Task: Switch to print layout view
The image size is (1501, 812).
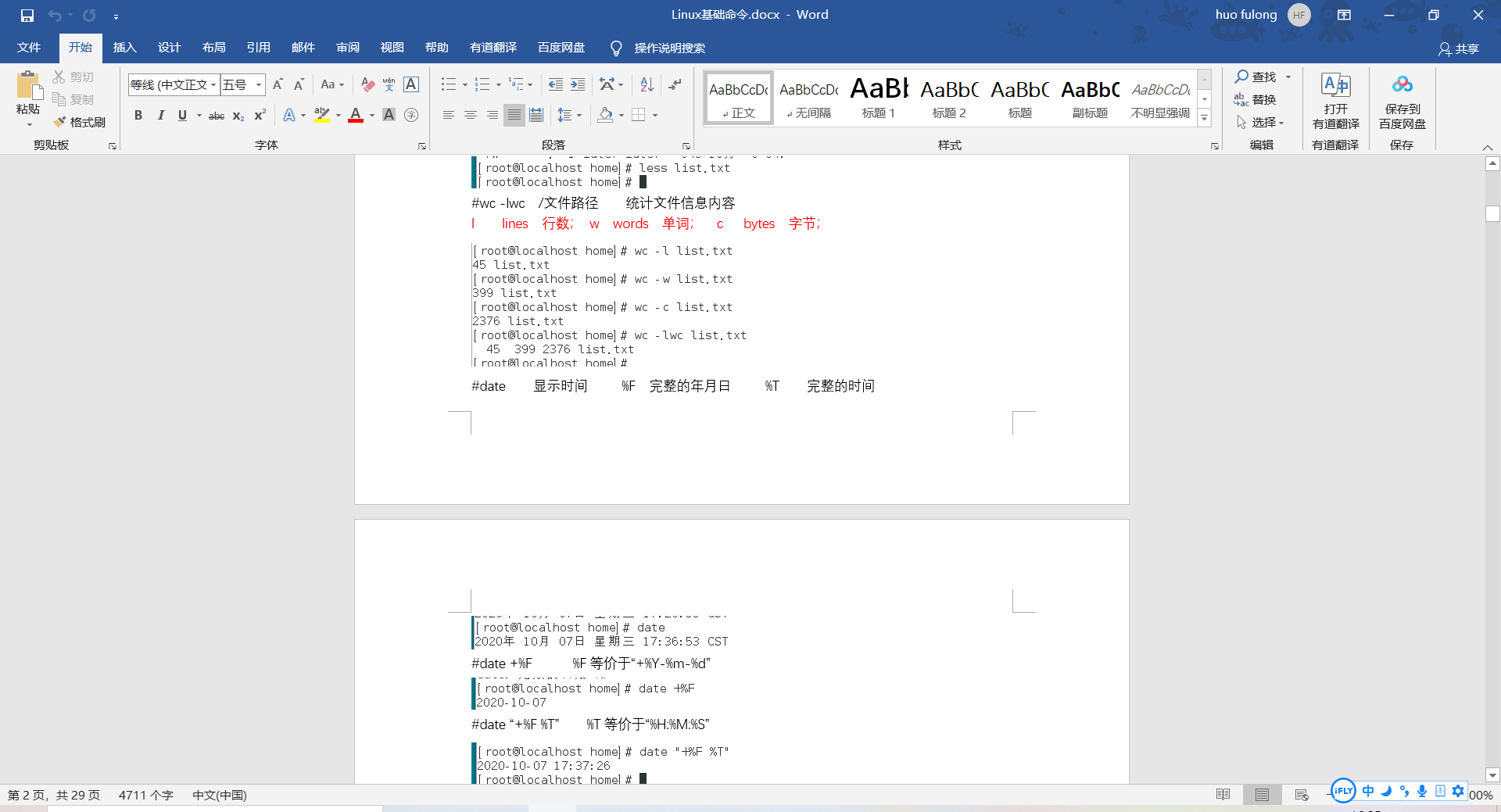Action: point(1263,795)
